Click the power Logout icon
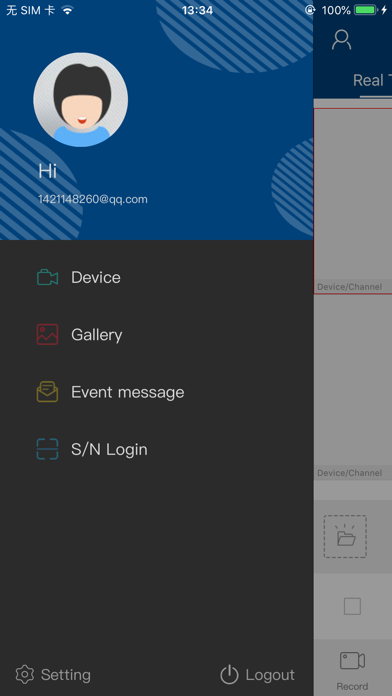Screen dimensions: 392x696 (x=229, y=675)
